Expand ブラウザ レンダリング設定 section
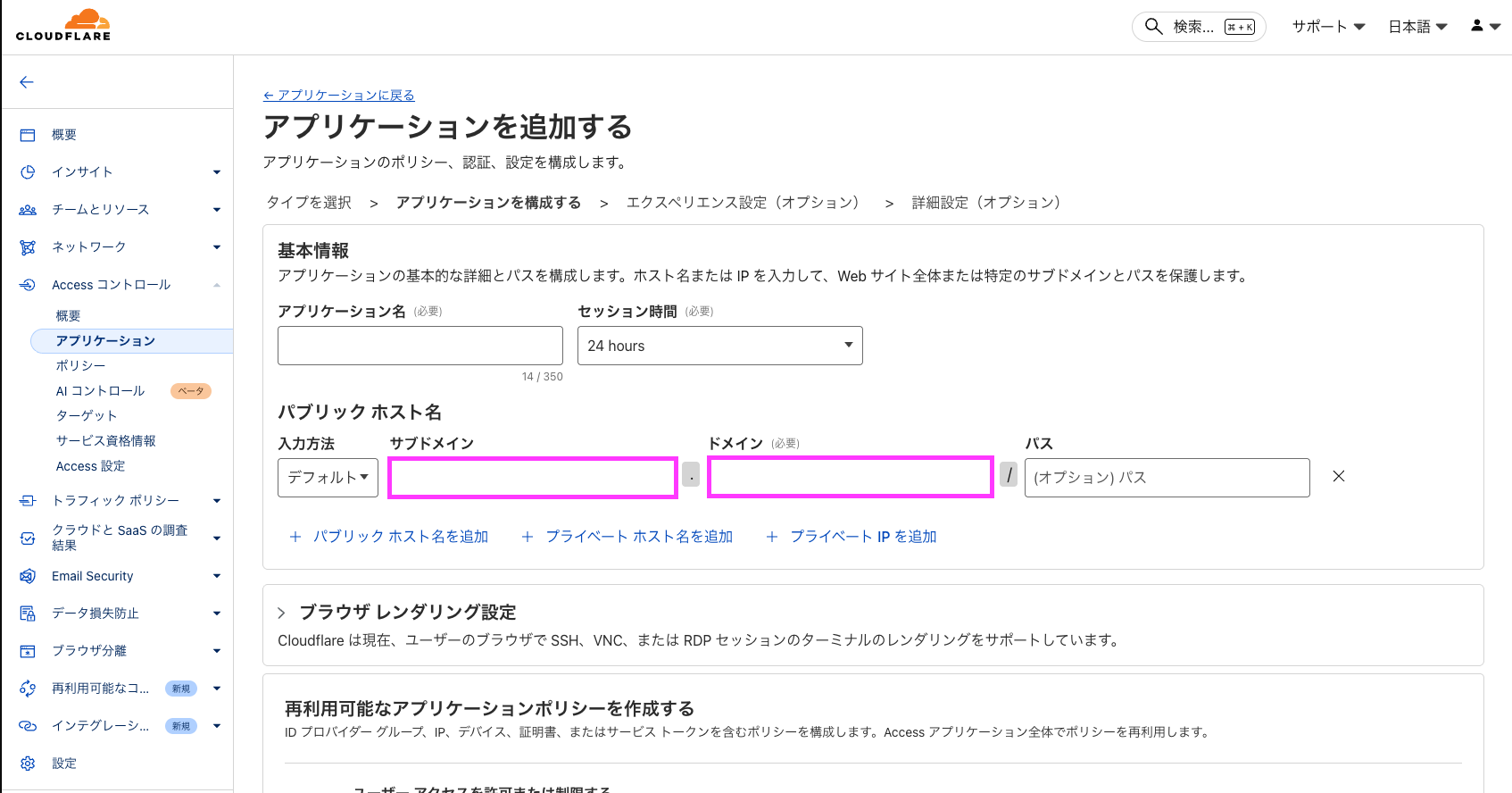The image size is (1512, 793). tap(281, 613)
